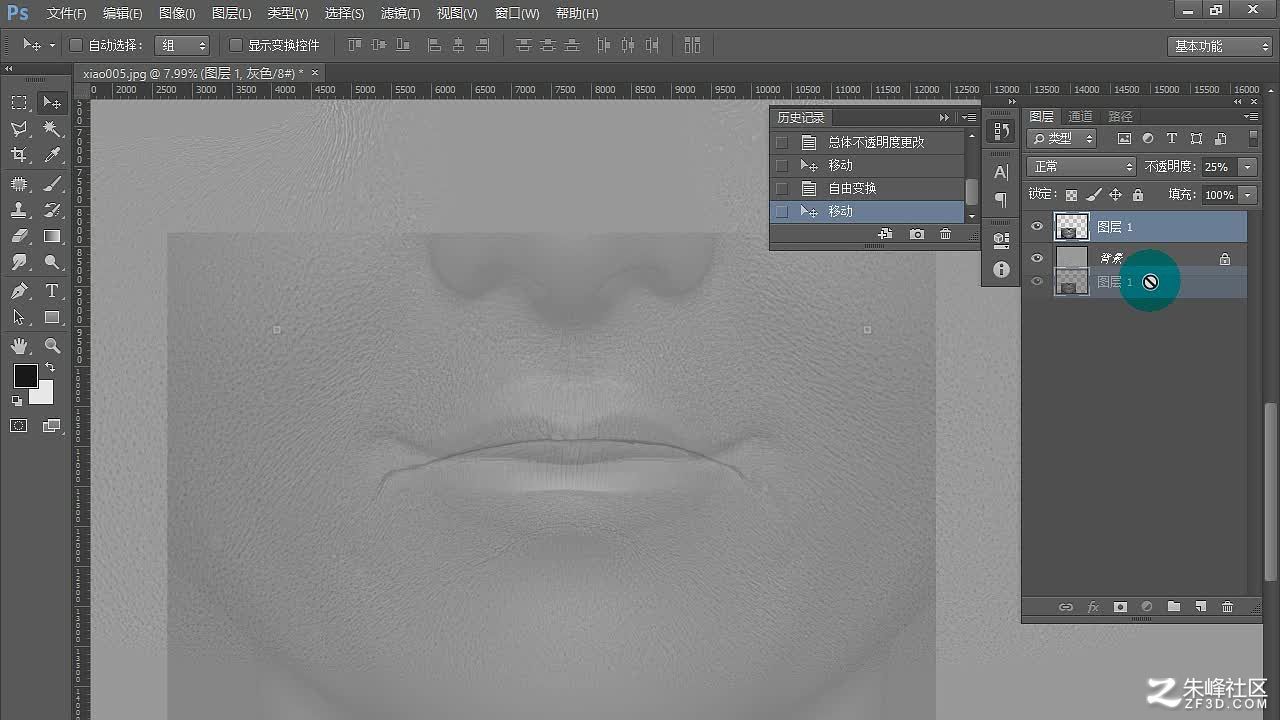Image resolution: width=1280 pixels, height=720 pixels.
Task: Open the Character panel icon
Action: (x=1001, y=173)
